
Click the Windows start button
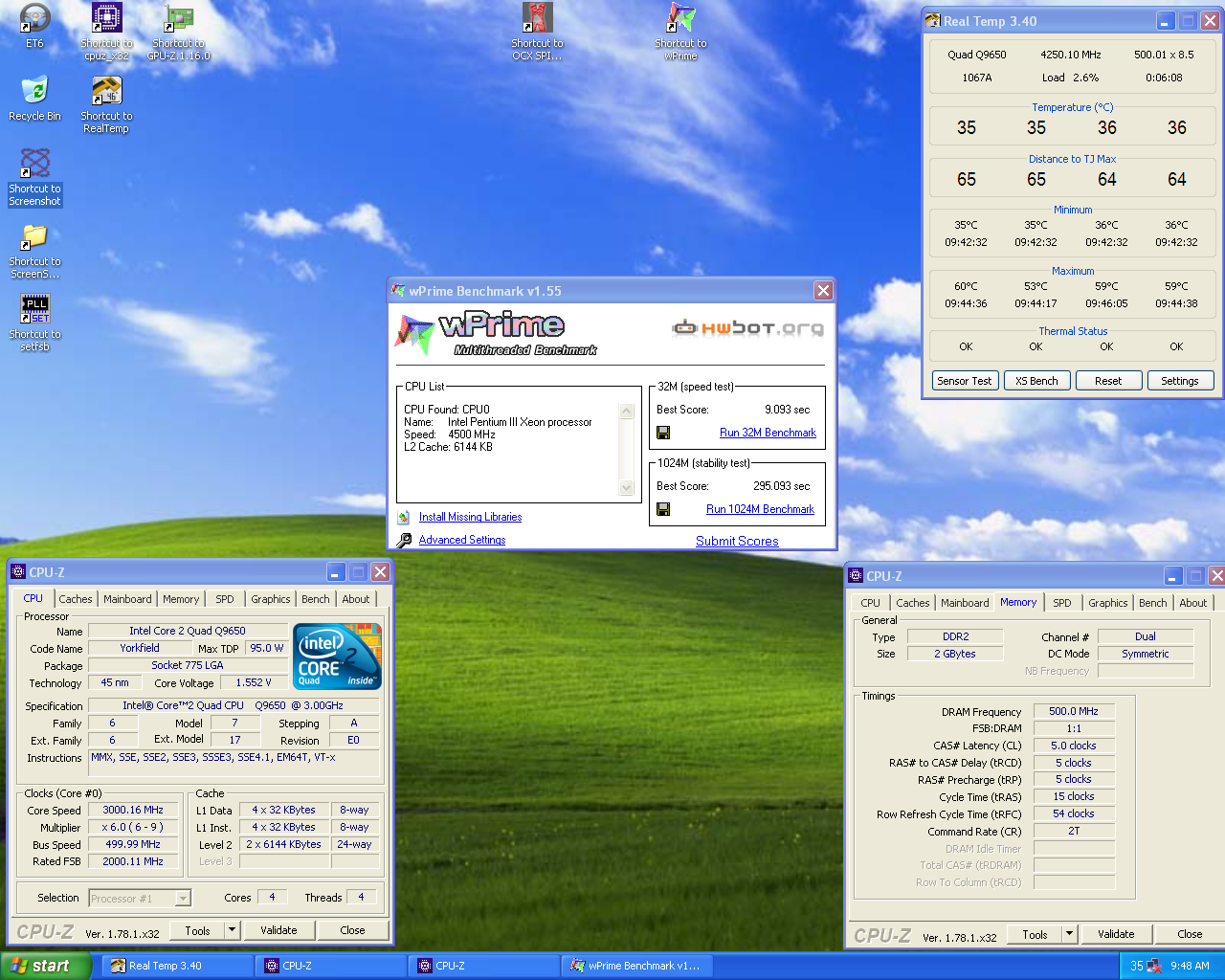pyautogui.click(x=46, y=966)
